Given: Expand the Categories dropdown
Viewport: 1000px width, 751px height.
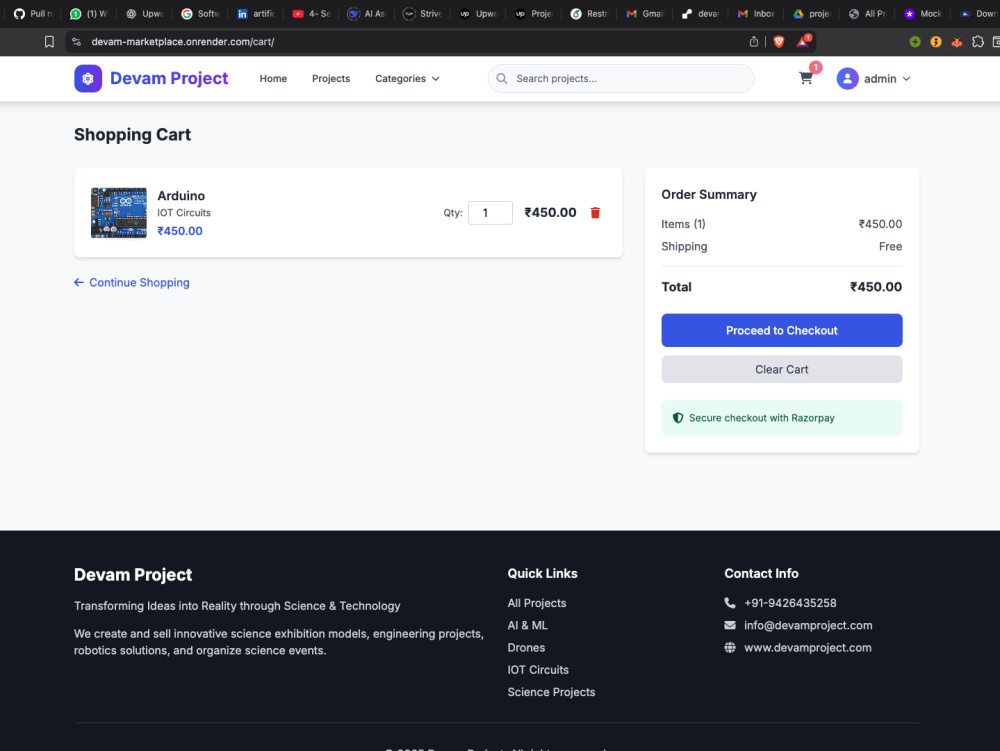Looking at the screenshot, I should coord(407,78).
